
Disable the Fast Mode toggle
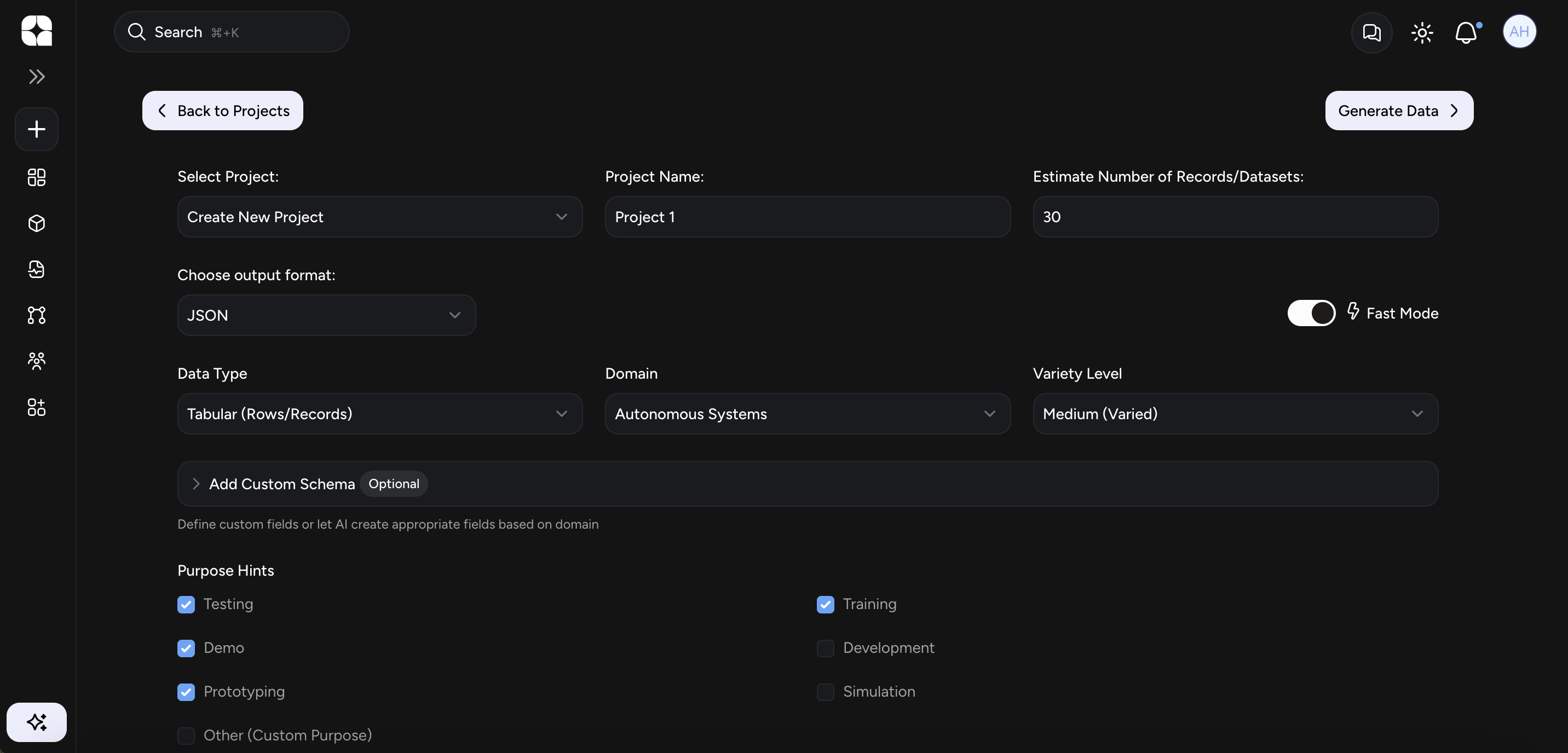coord(1311,312)
